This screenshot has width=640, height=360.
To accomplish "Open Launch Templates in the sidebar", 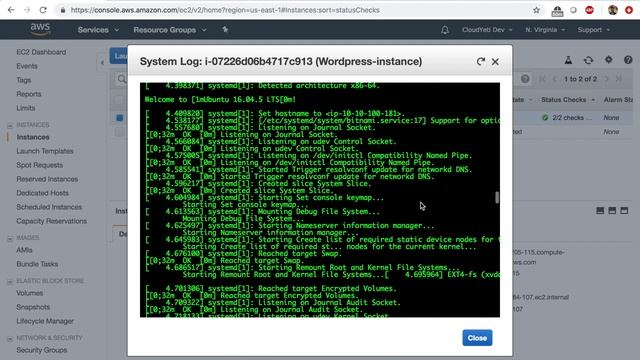I will (x=45, y=151).
